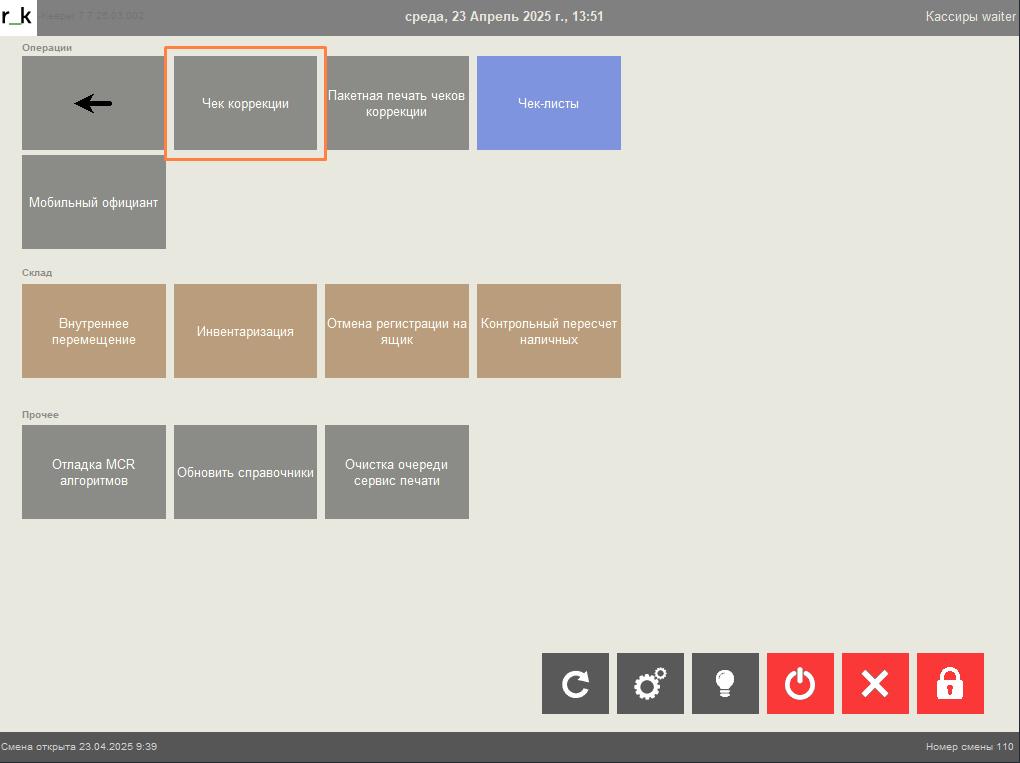Viewport: 1020px width, 763px height.
Task: Open settings via the gears icon
Action: point(650,684)
